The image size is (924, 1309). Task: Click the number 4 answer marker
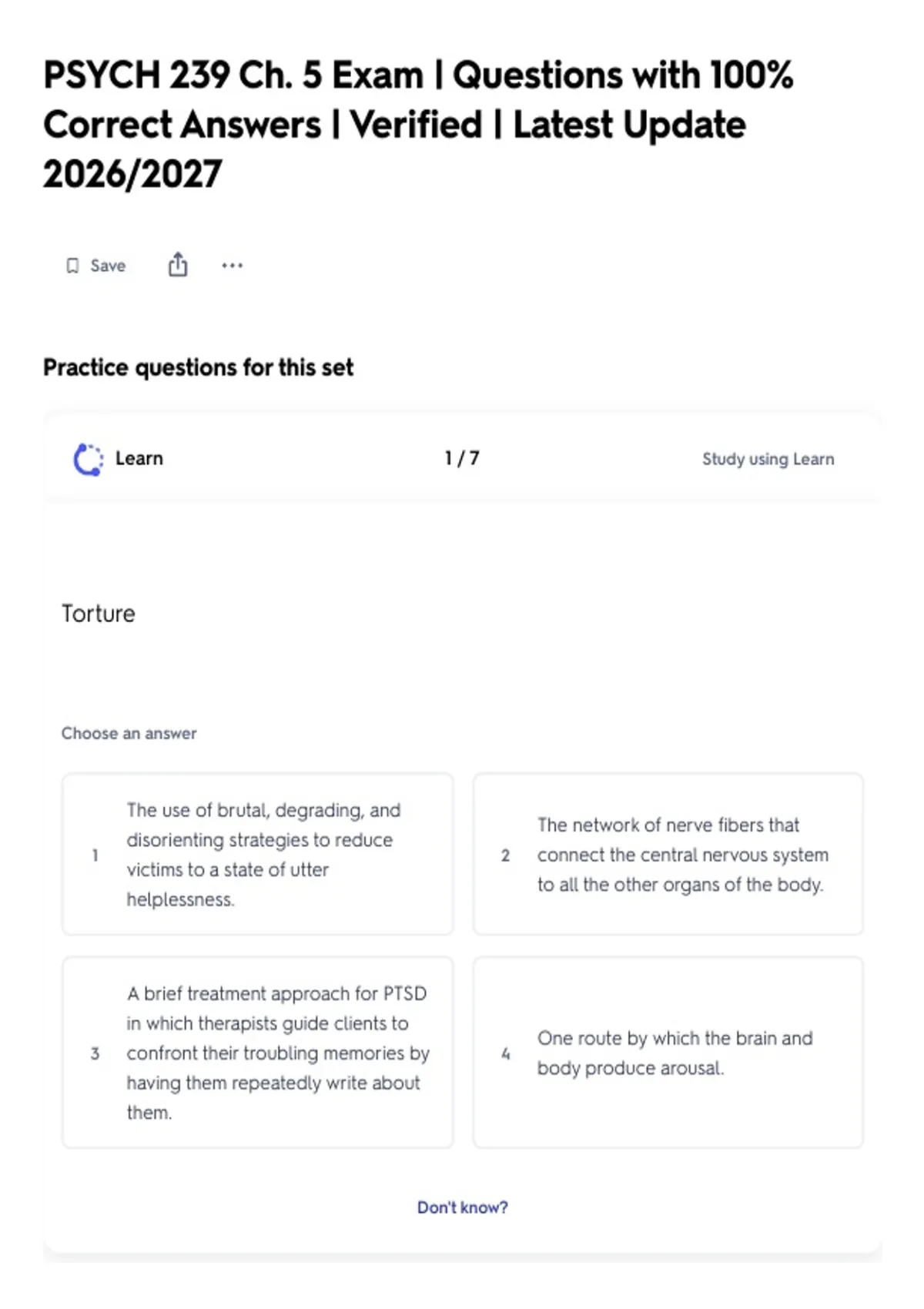(505, 1053)
